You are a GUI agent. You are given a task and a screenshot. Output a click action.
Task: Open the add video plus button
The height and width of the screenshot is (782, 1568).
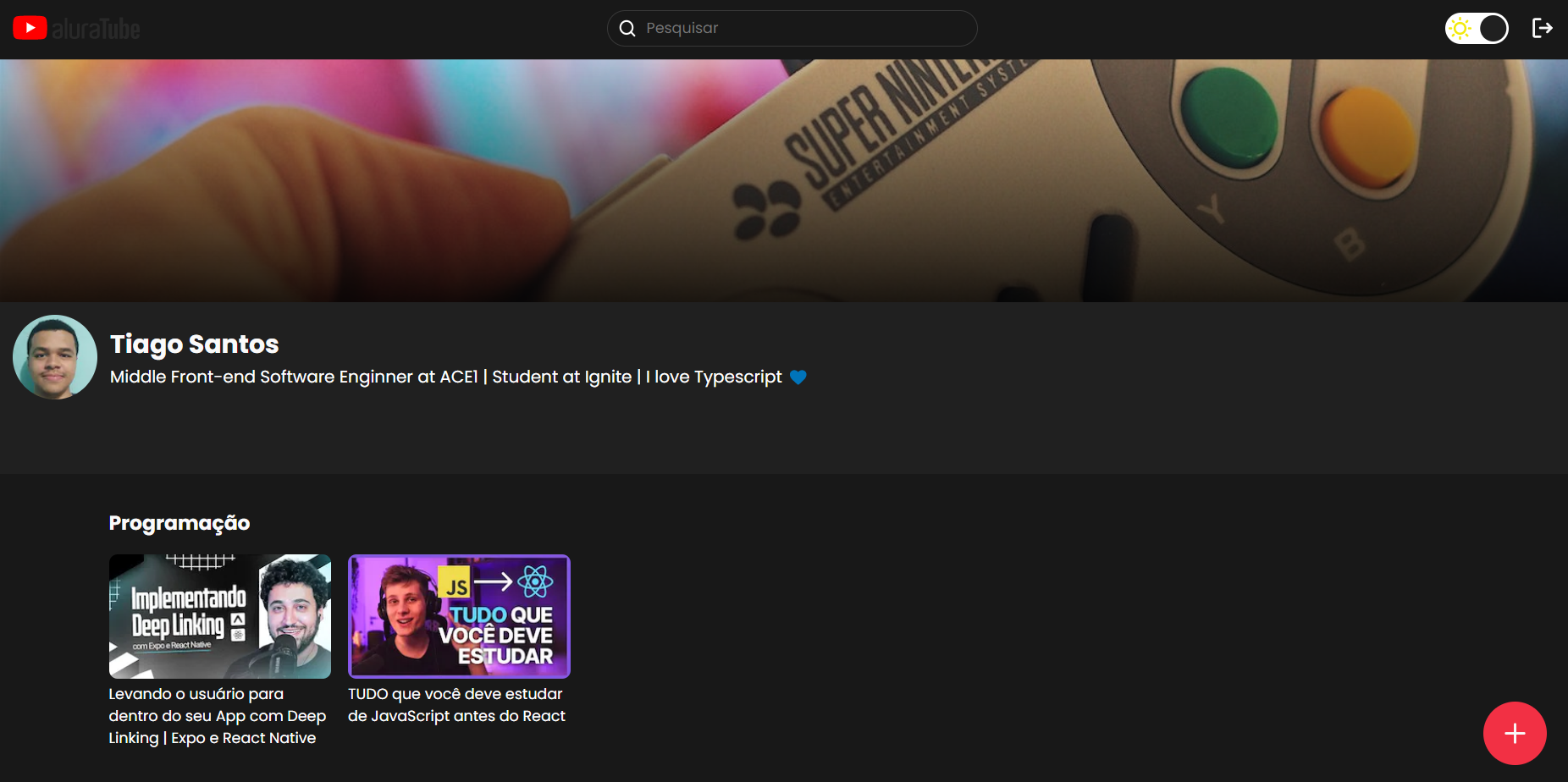pos(1515,733)
